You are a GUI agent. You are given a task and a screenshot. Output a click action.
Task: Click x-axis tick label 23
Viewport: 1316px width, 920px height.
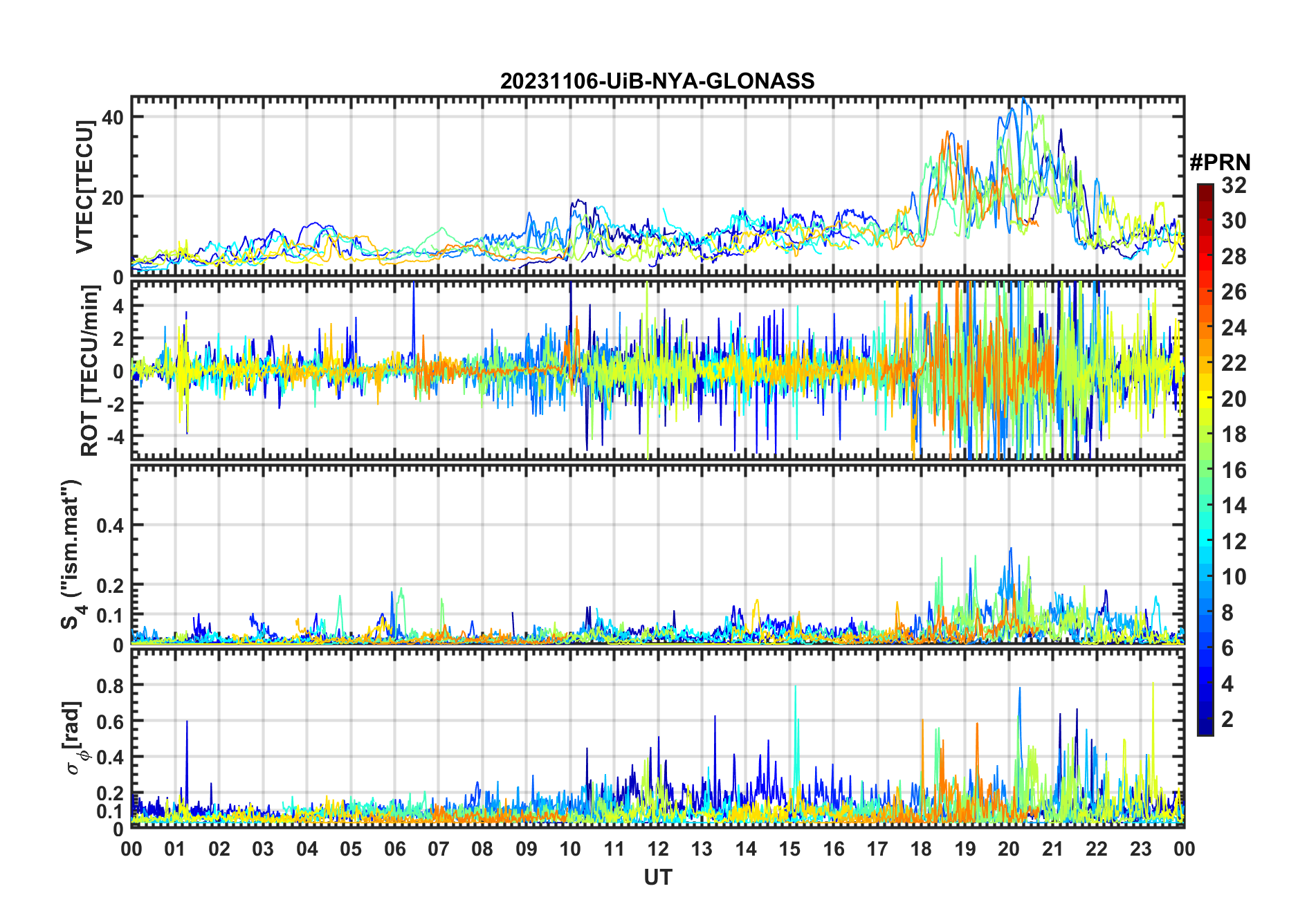[1140, 849]
